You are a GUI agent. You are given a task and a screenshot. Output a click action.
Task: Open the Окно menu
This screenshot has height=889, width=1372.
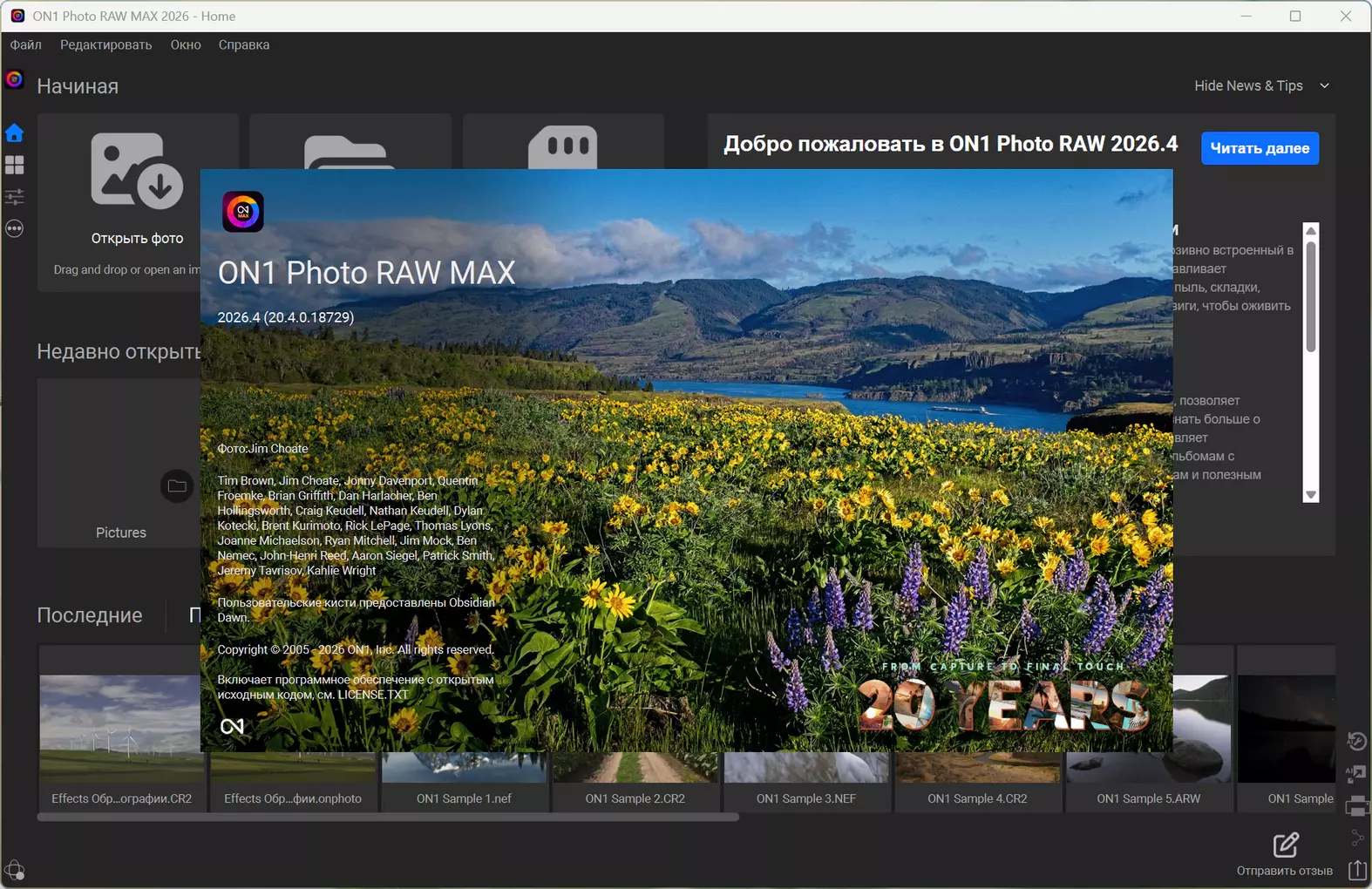click(x=186, y=44)
